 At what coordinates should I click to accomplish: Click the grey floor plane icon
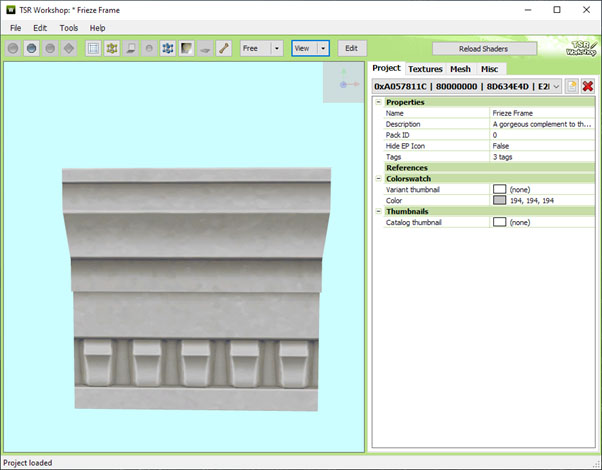tap(205, 48)
